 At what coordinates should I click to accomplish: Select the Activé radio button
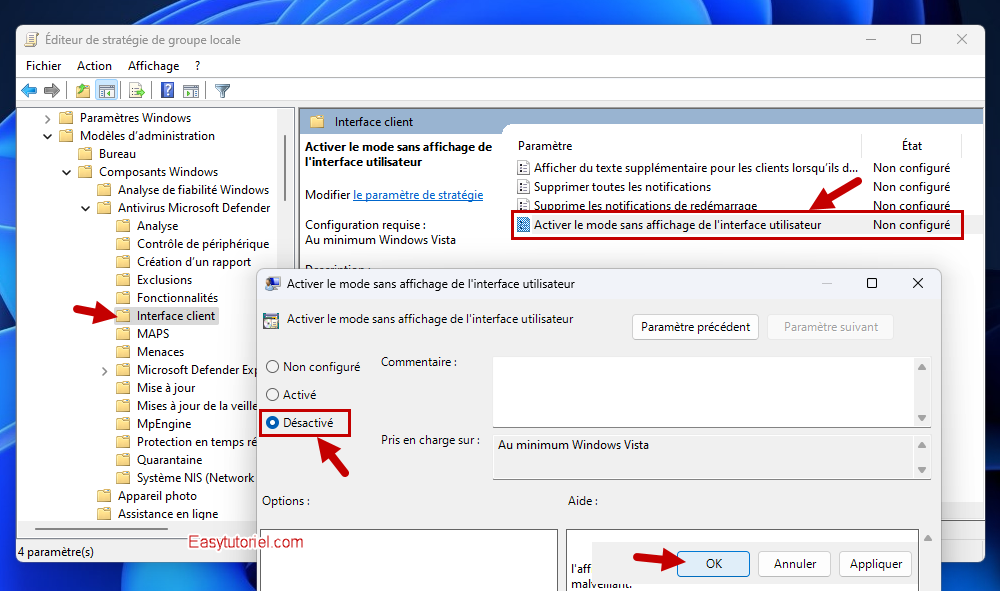click(x=272, y=395)
